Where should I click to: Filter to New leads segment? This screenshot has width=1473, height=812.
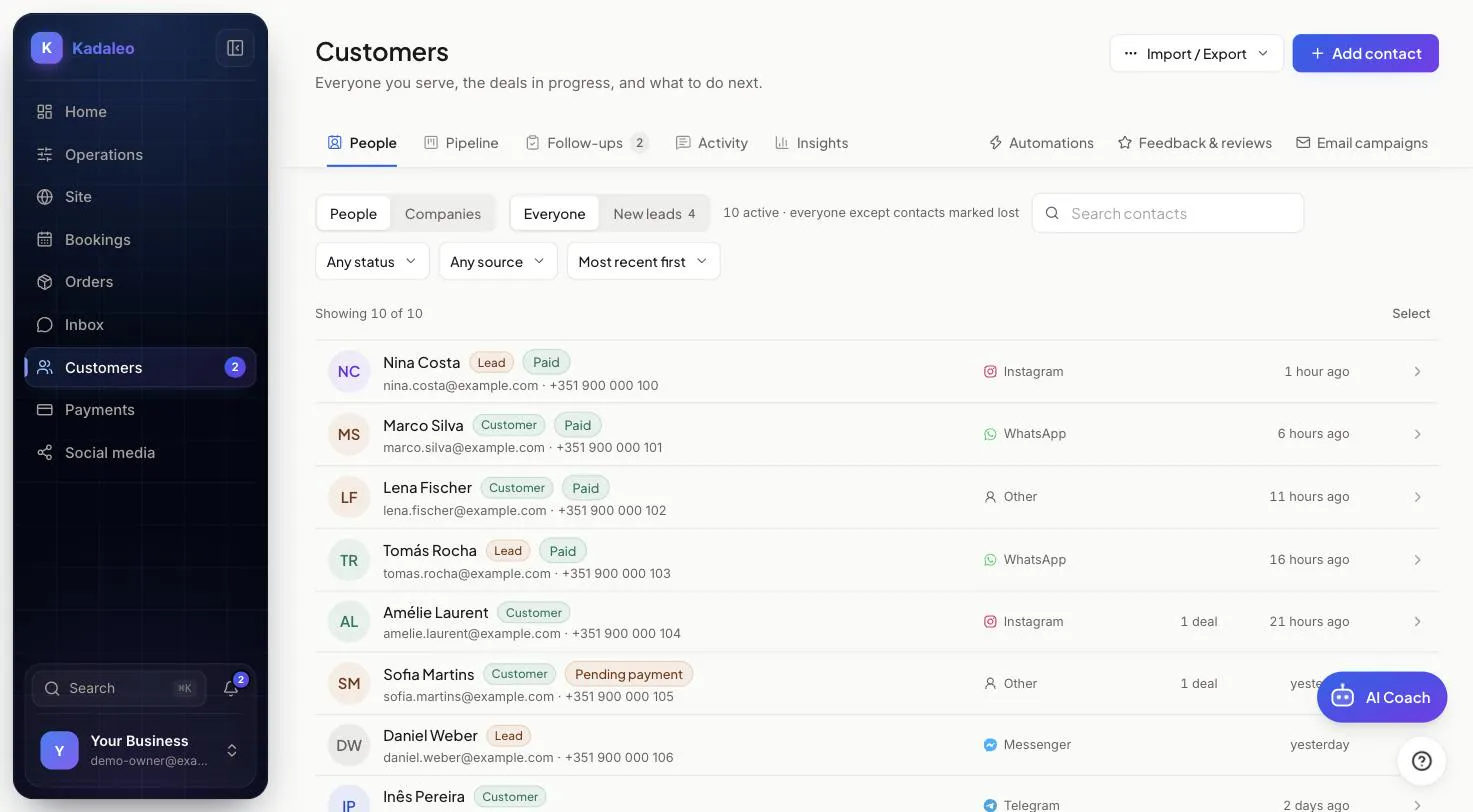pyautogui.click(x=654, y=214)
